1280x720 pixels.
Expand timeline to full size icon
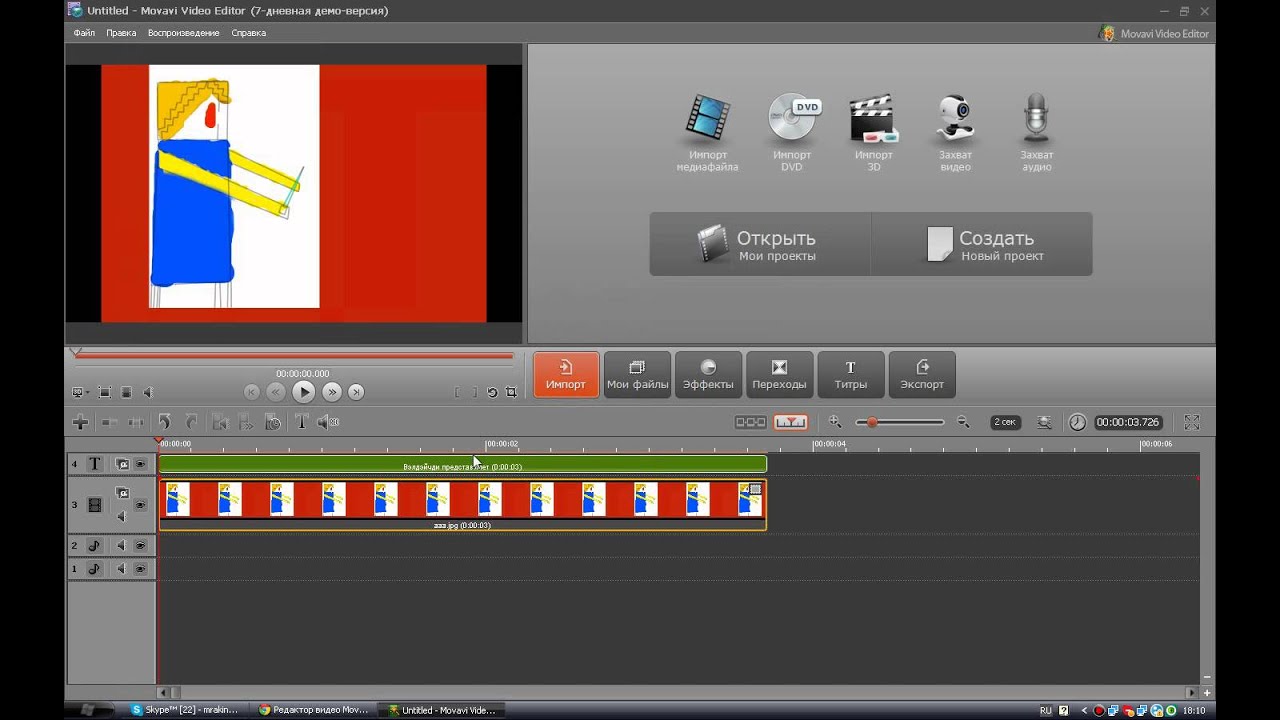[1192, 423]
